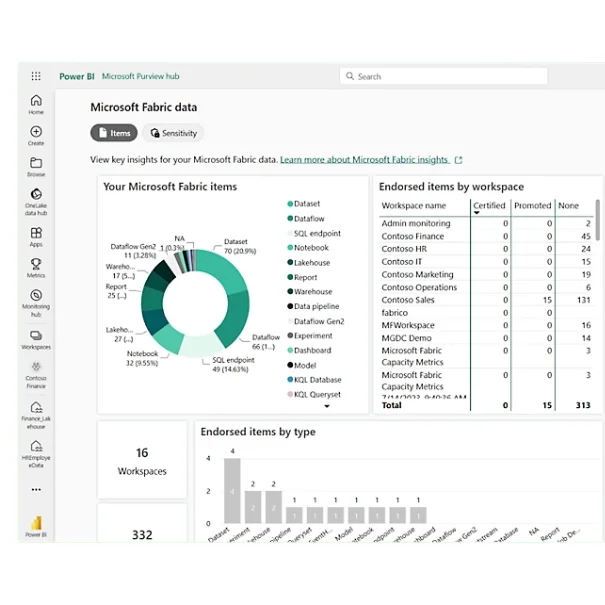
Task: Select KQL Database in the legend
Action: [x=314, y=380]
